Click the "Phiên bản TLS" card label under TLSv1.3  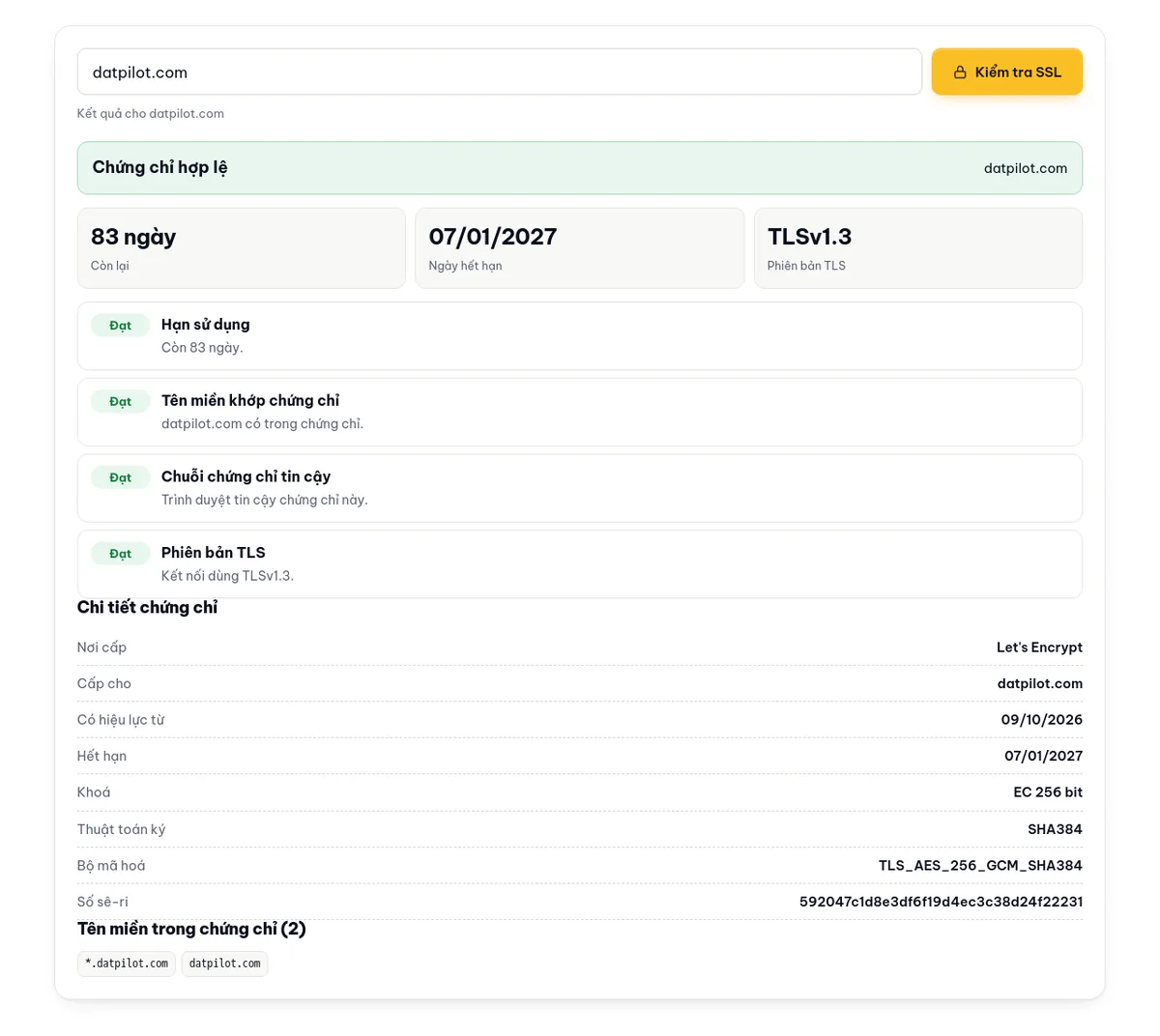click(806, 266)
